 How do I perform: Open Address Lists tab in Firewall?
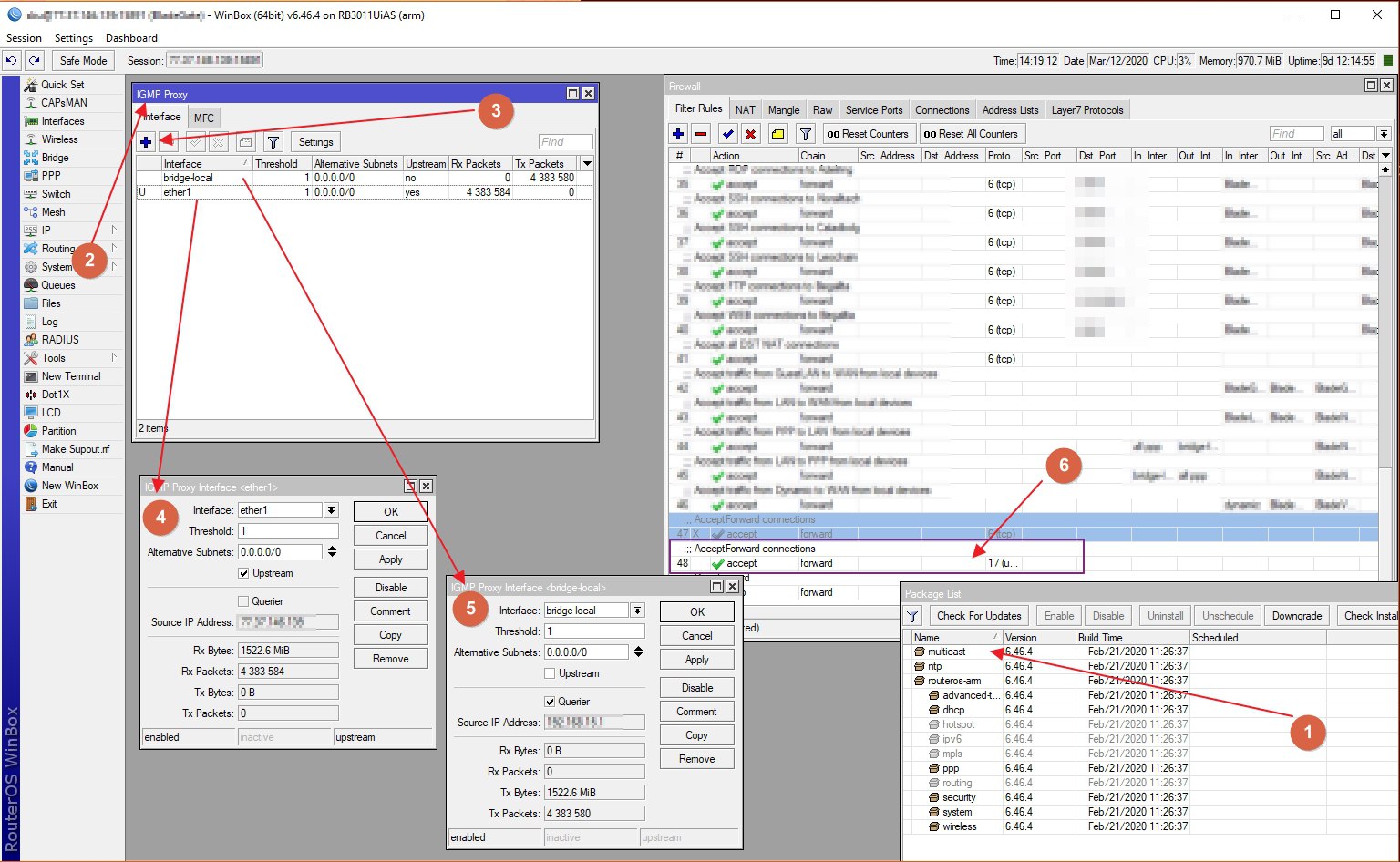coord(1010,110)
